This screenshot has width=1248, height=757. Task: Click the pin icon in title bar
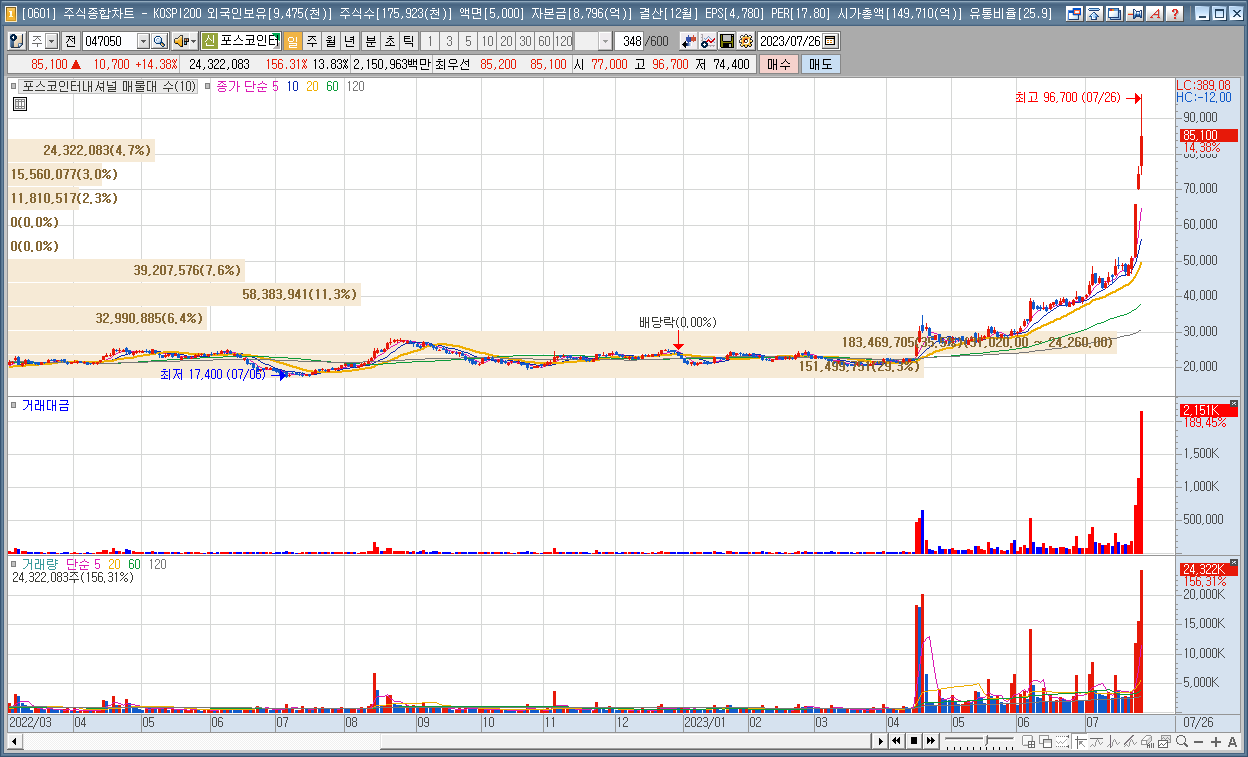(1135, 14)
